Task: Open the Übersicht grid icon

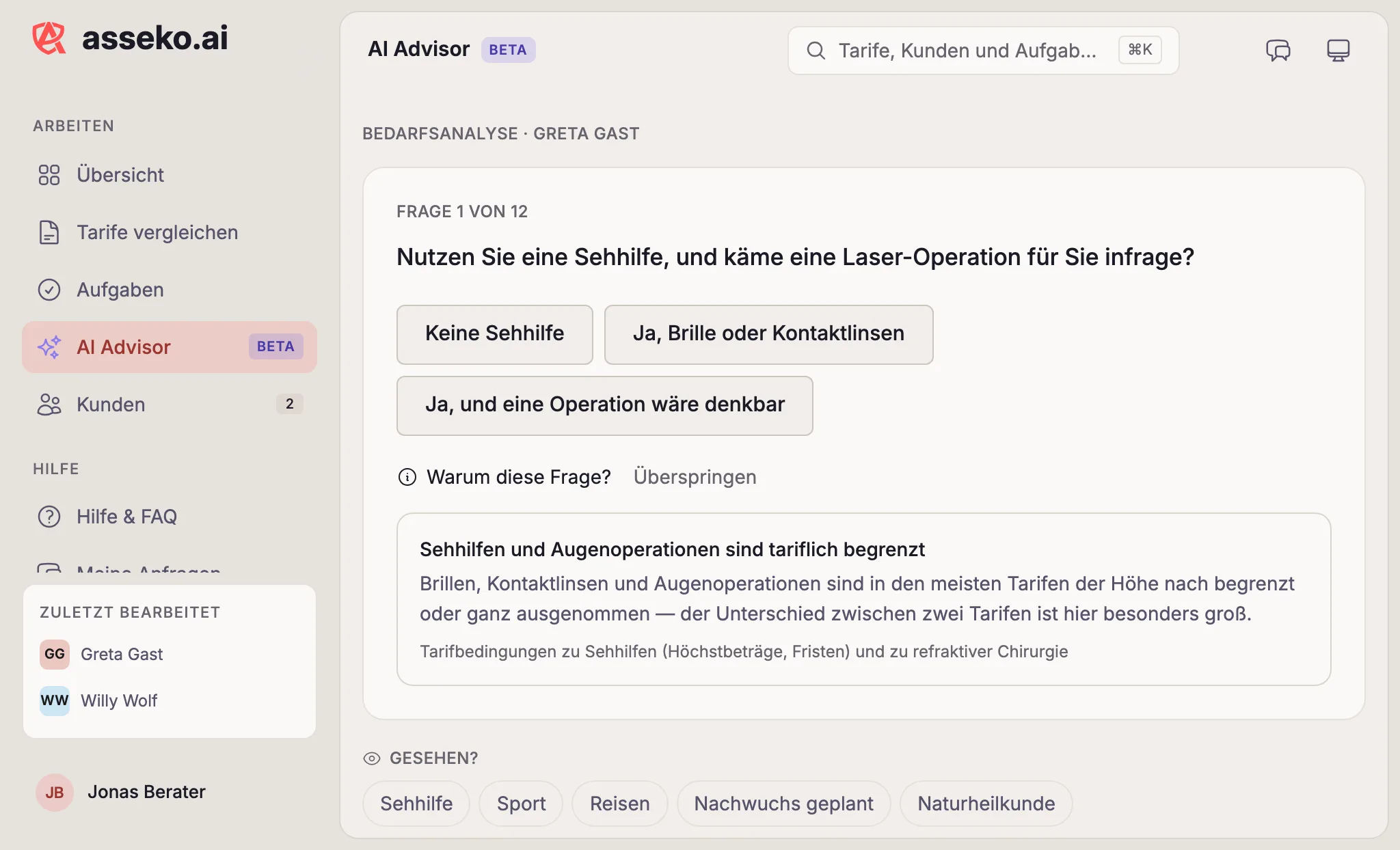Action: coord(49,175)
